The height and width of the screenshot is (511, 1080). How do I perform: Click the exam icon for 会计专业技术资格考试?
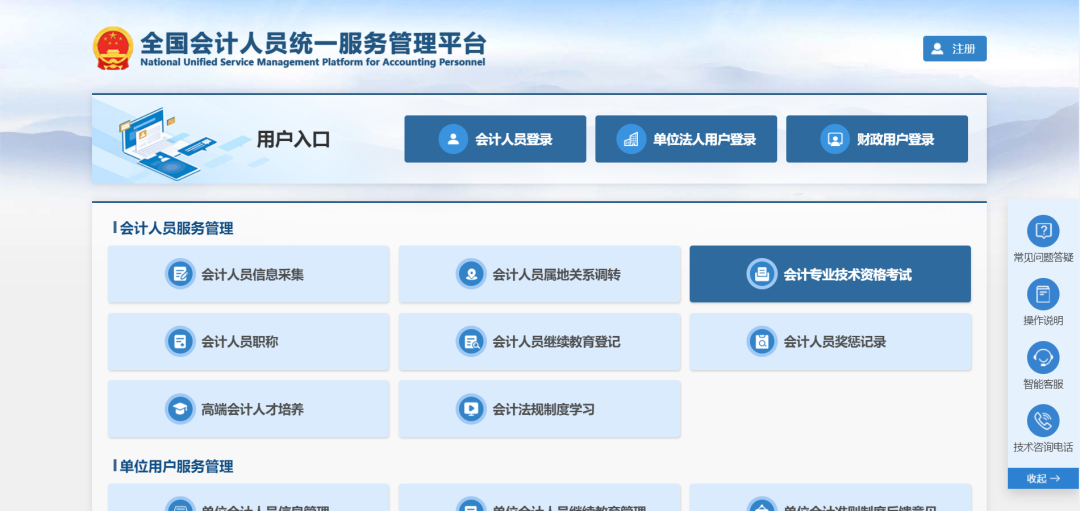762,274
